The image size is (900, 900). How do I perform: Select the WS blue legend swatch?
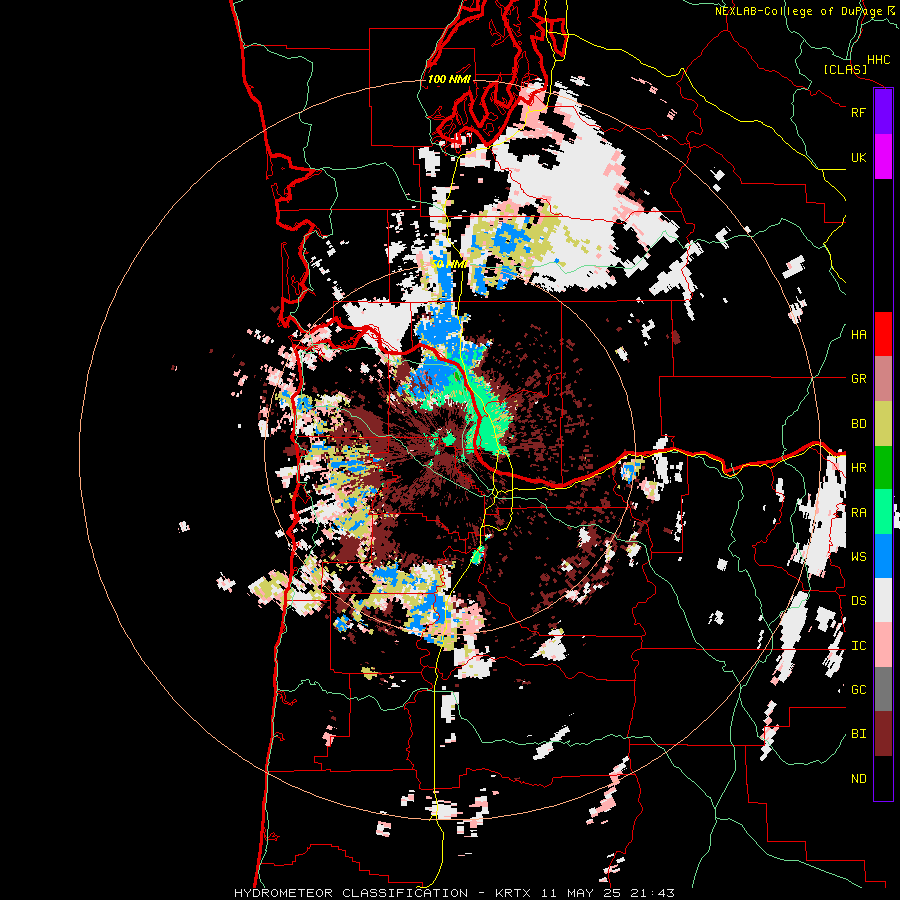pyautogui.click(x=883, y=556)
